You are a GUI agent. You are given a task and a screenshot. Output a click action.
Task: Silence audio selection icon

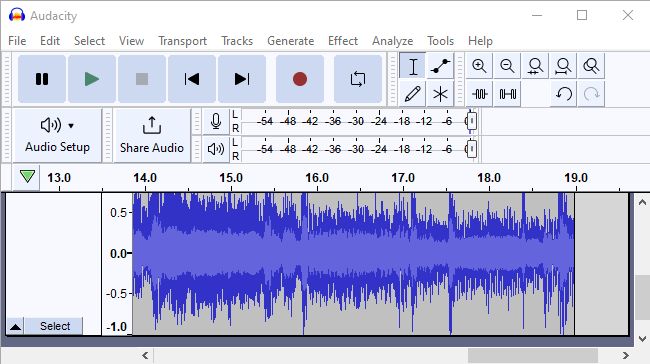[507, 94]
